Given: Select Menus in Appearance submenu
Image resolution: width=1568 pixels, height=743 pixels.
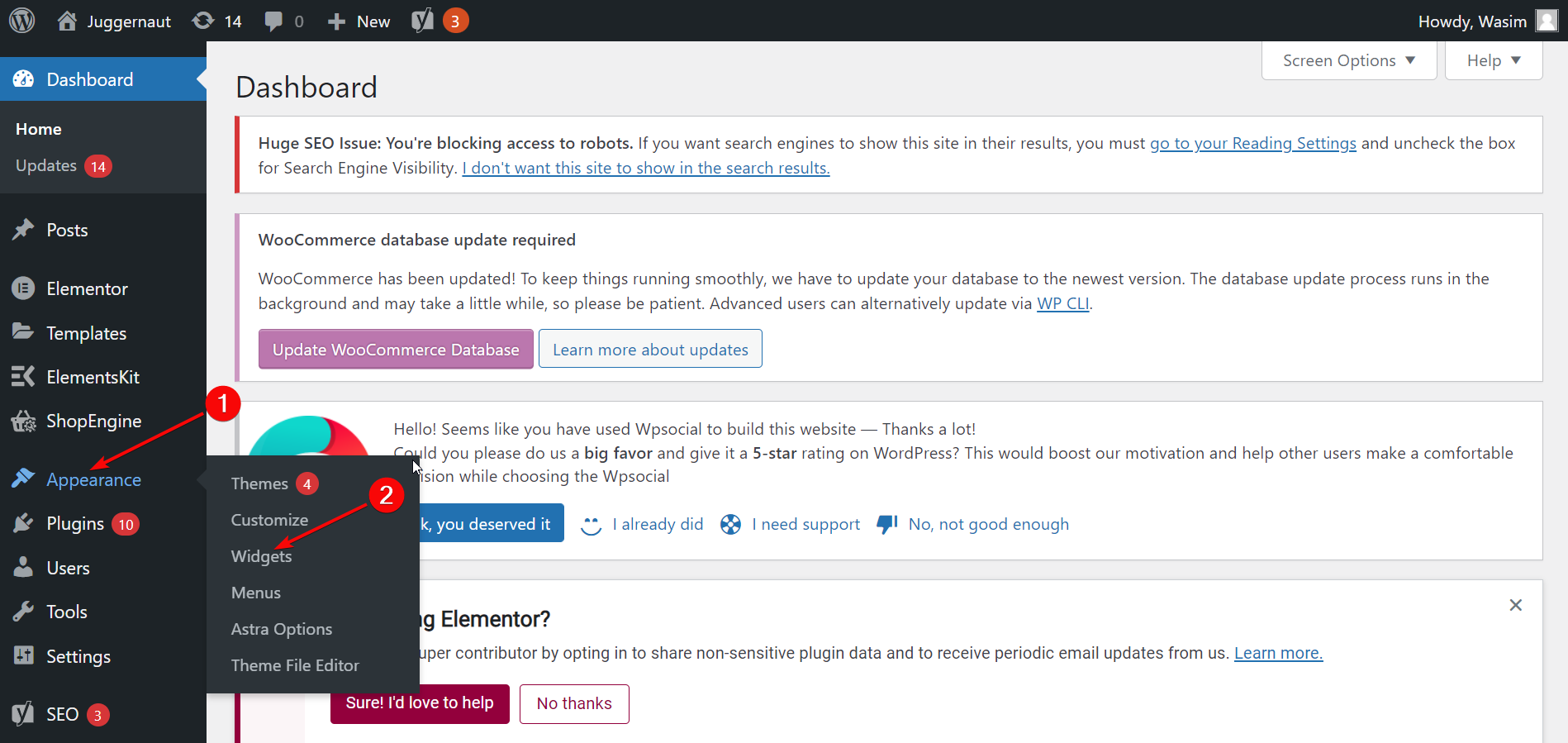Looking at the screenshot, I should pos(256,593).
